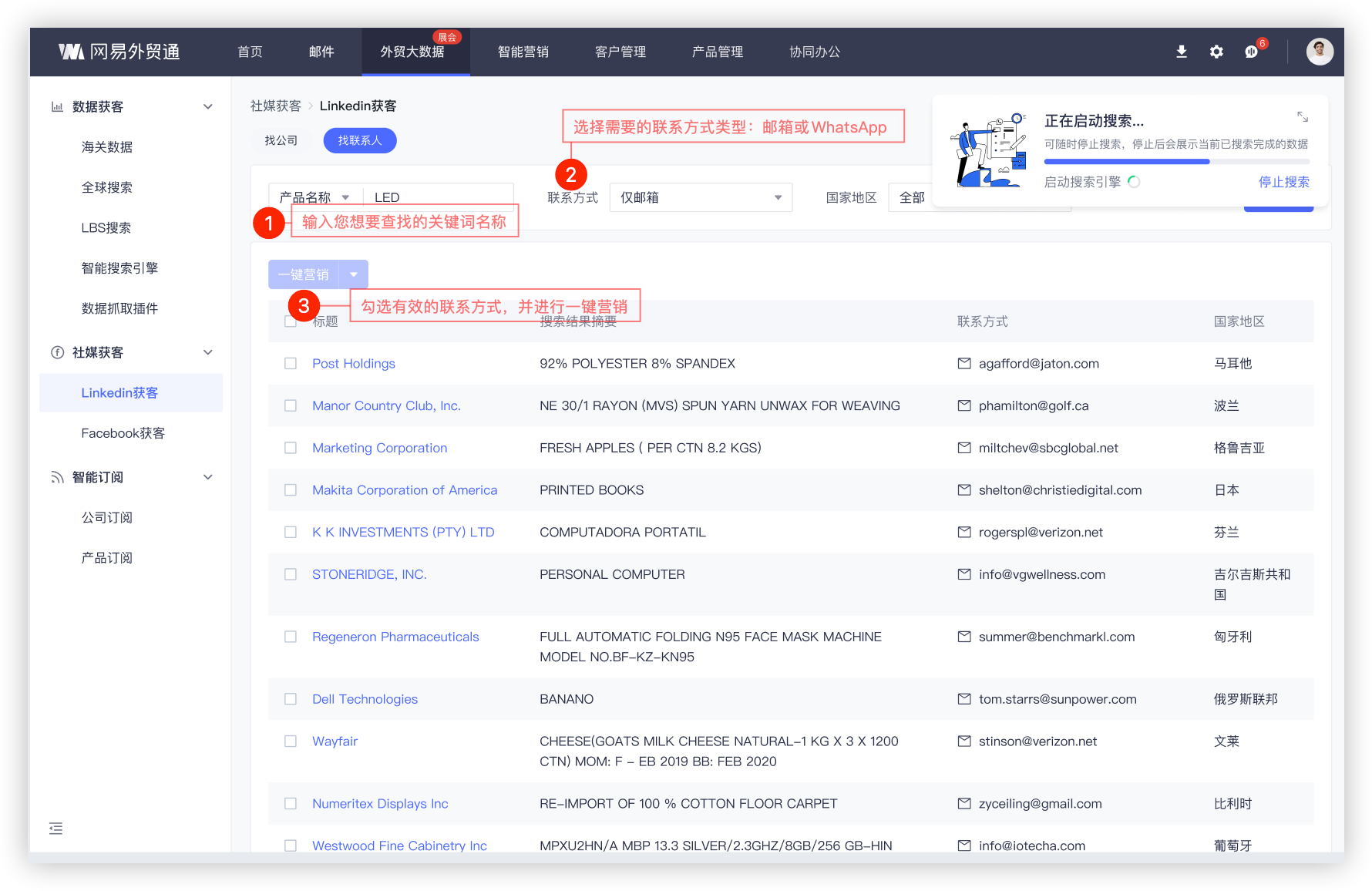Tick the Regeneron Pharmaceuticals checkbox
The image size is (1372, 891).
coord(291,637)
